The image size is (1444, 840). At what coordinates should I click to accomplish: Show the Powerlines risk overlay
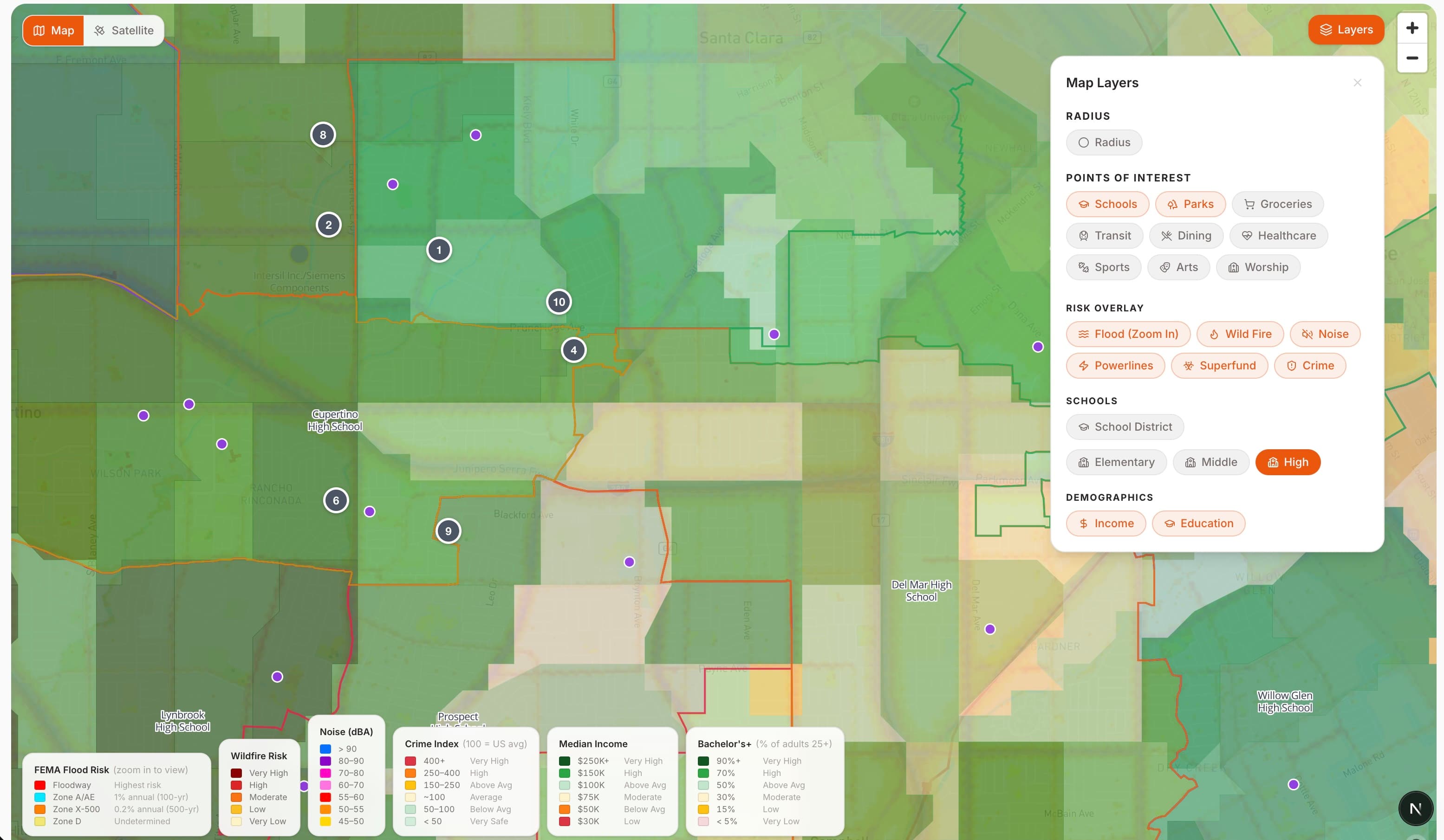pyautogui.click(x=1115, y=365)
